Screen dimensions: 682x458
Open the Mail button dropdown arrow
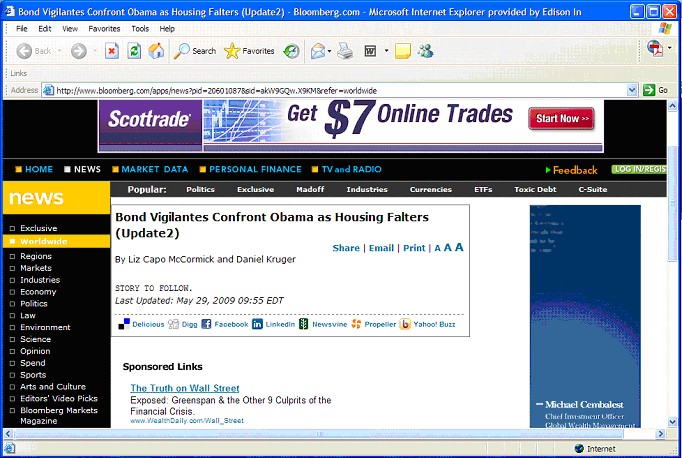(x=329, y=51)
